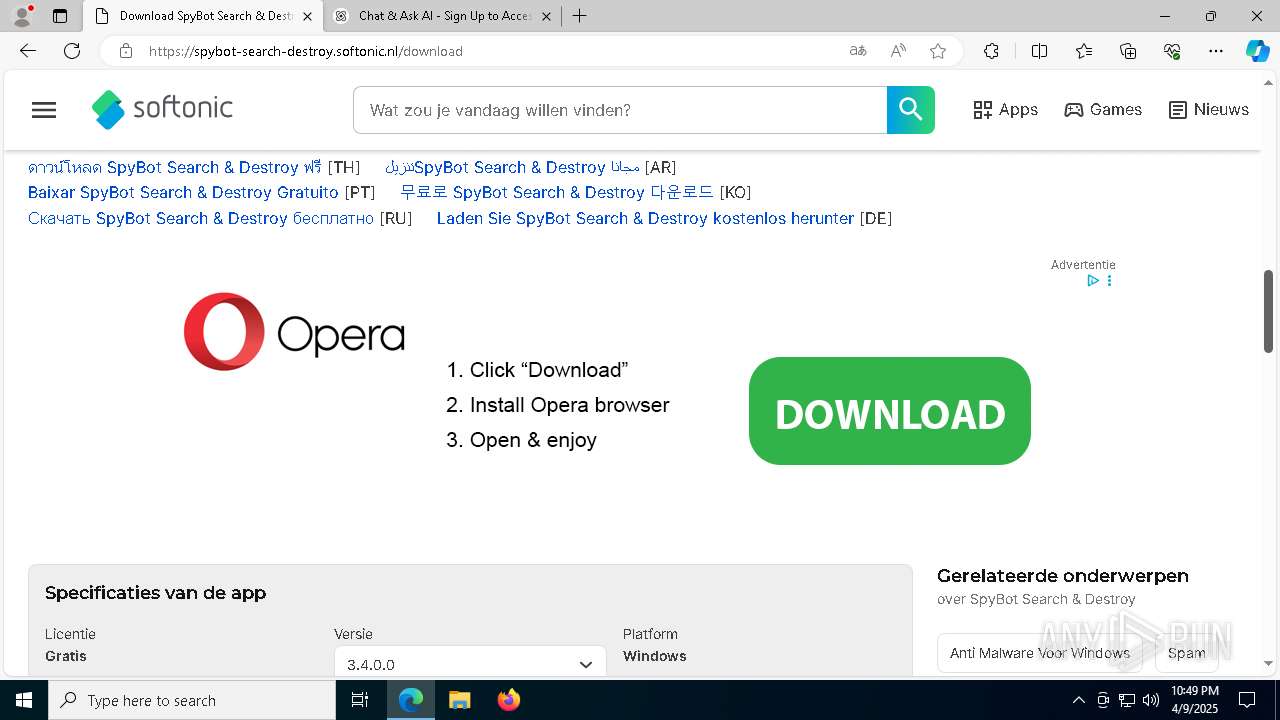Click the scrollbar down arrow

1268,663
